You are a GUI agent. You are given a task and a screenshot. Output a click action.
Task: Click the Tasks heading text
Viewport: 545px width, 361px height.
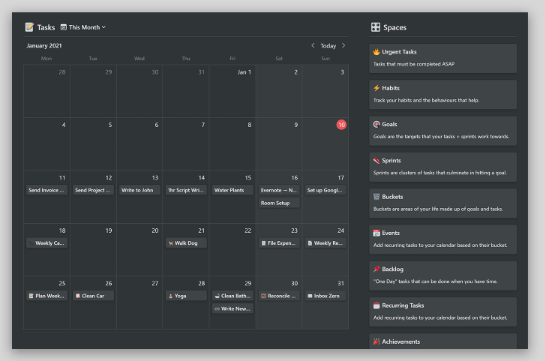46,27
